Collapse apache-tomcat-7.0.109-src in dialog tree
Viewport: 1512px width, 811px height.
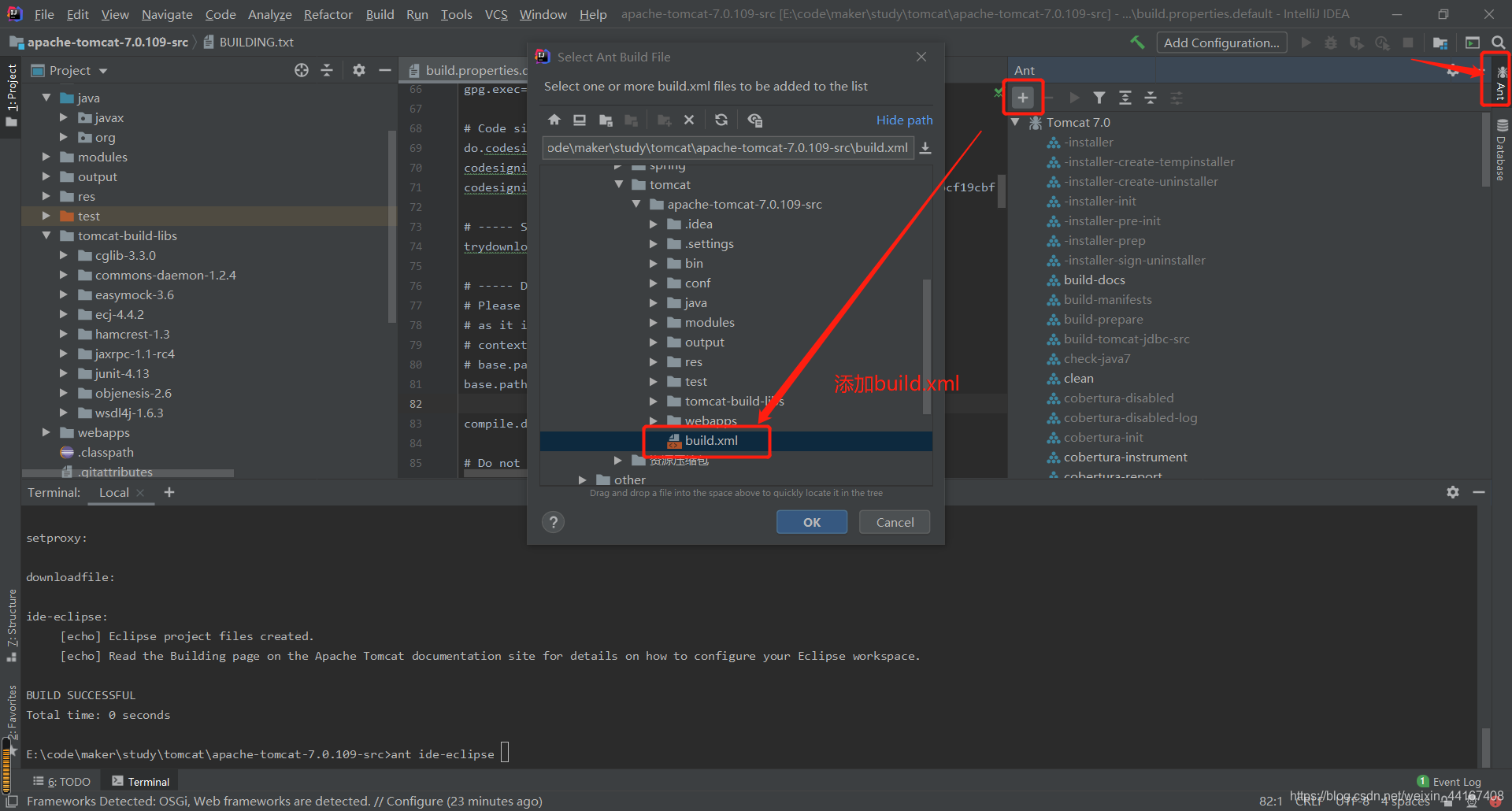click(636, 204)
